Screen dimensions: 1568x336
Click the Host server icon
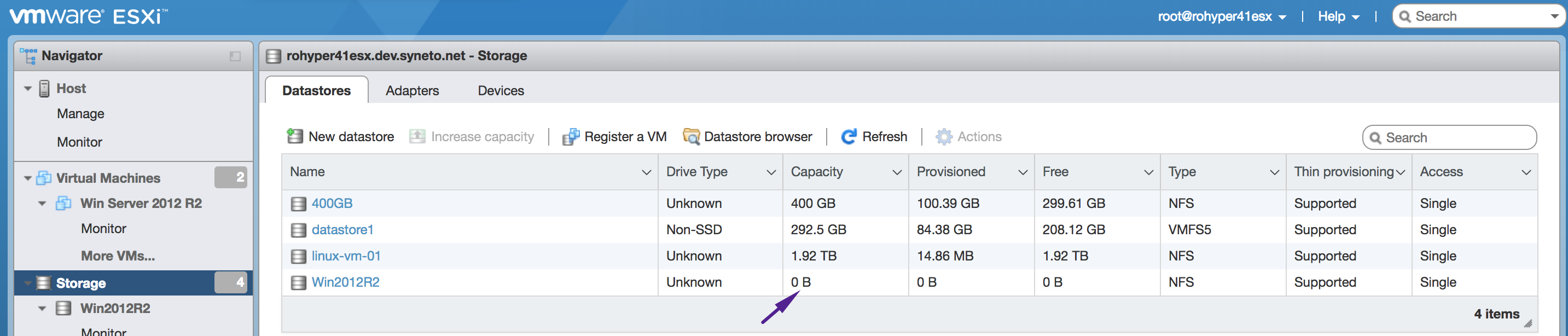pos(44,89)
